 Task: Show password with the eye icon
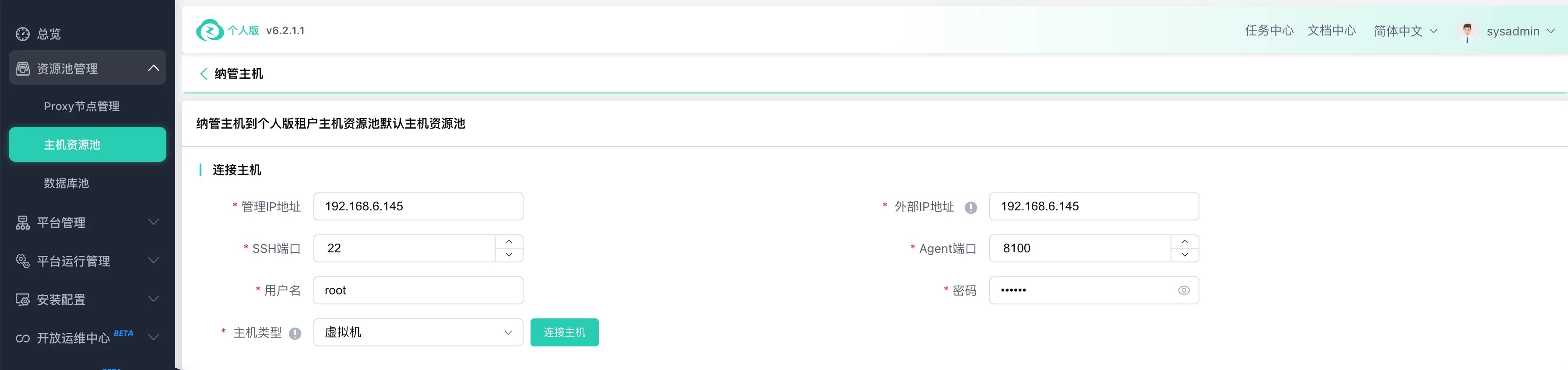coord(1183,290)
